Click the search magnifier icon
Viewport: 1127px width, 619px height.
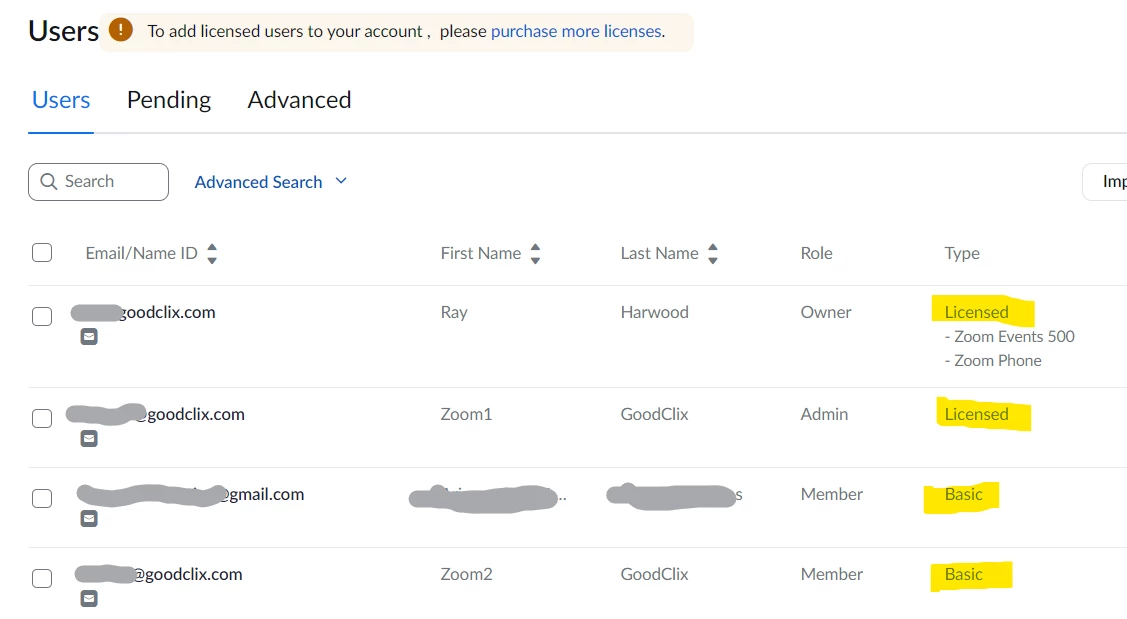(49, 182)
